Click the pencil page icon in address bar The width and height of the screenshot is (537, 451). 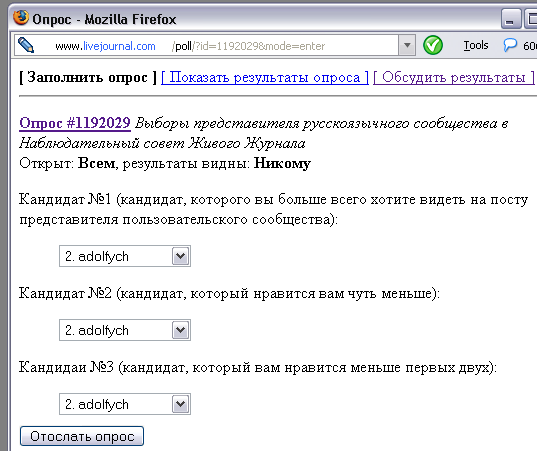26,45
